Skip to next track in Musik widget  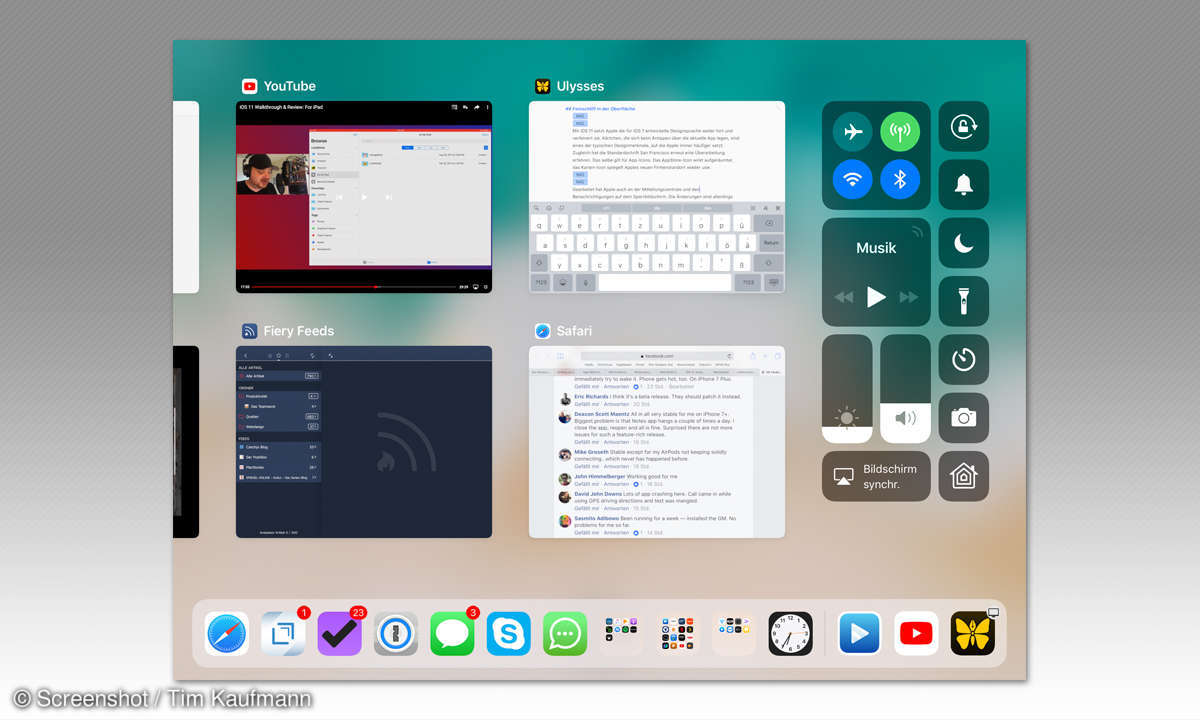pyautogui.click(x=908, y=297)
